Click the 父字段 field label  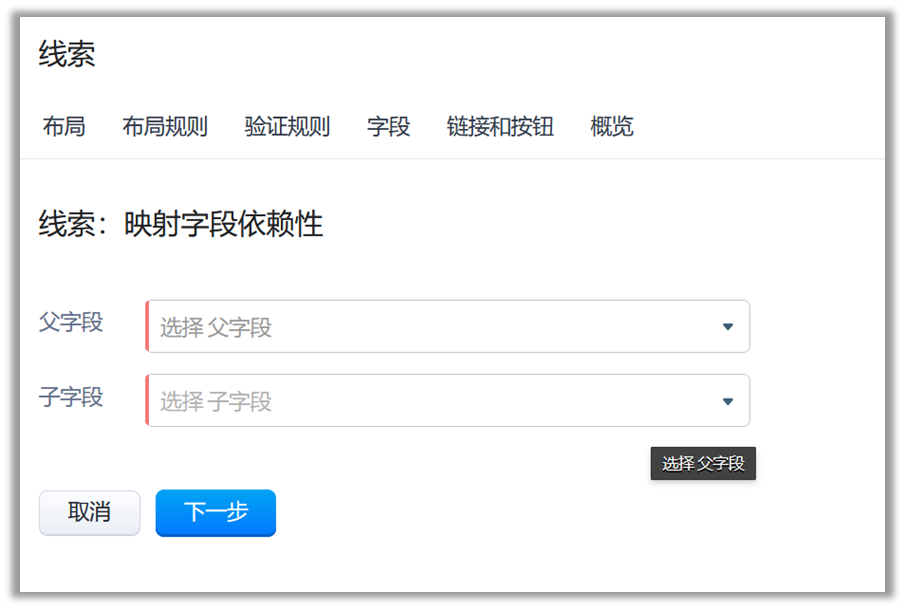71,323
